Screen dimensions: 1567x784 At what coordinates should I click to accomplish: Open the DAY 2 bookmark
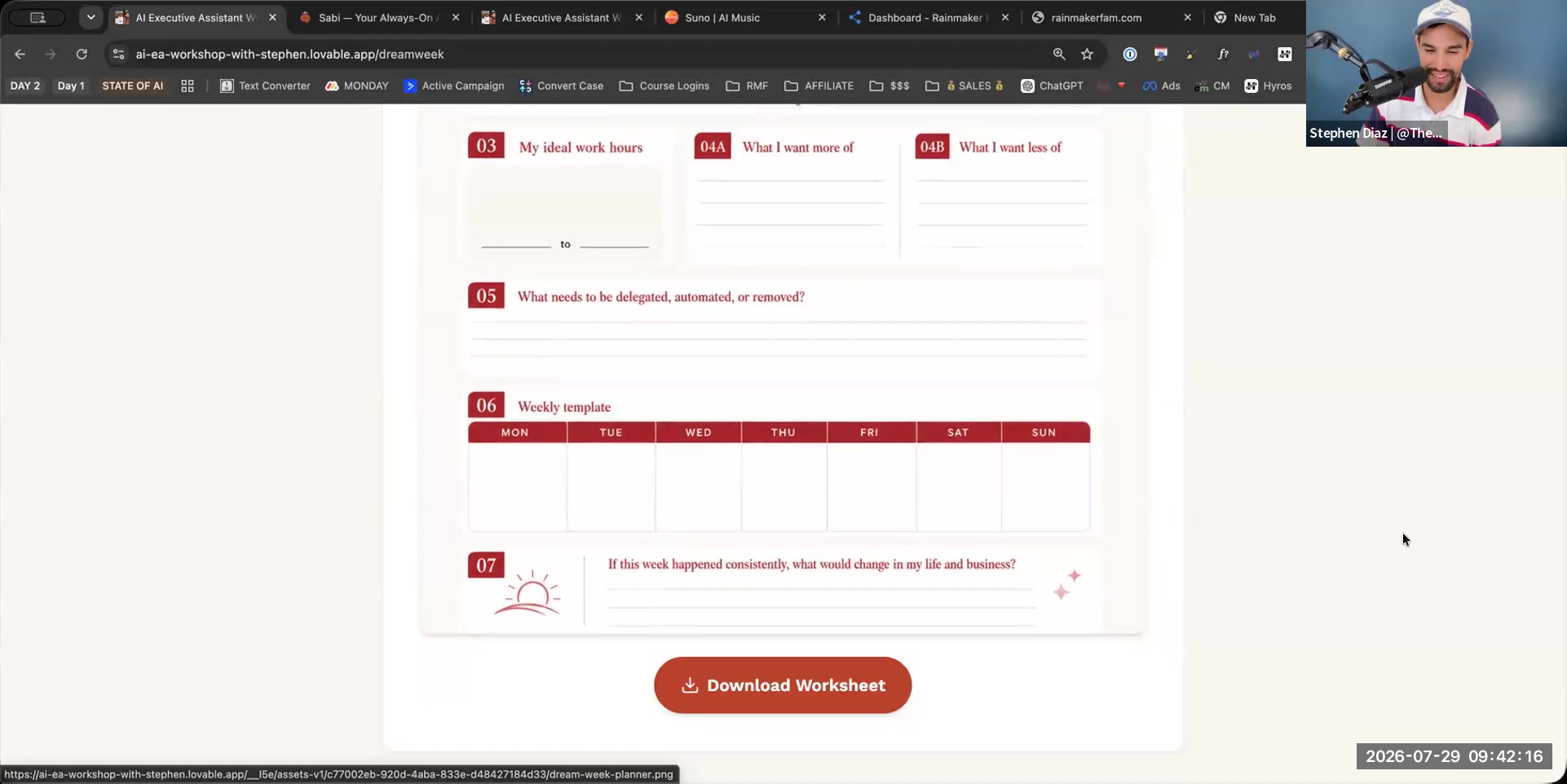coord(25,86)
